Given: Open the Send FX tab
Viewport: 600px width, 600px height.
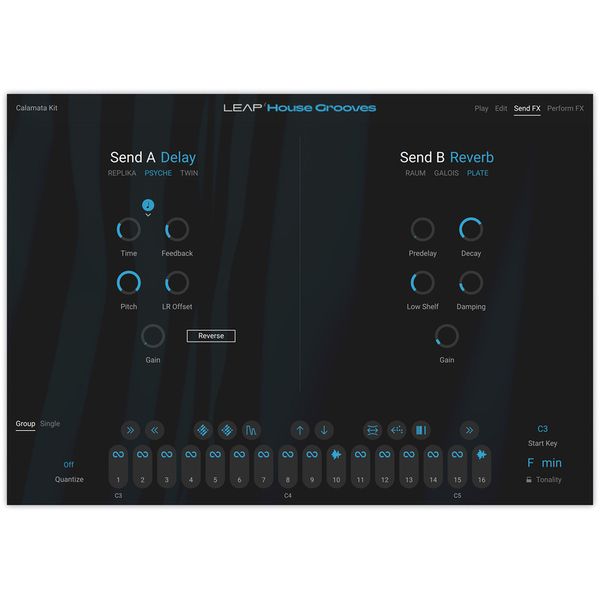Looking at the screenshot, I should pyautogui.click(x=527, y=108).
